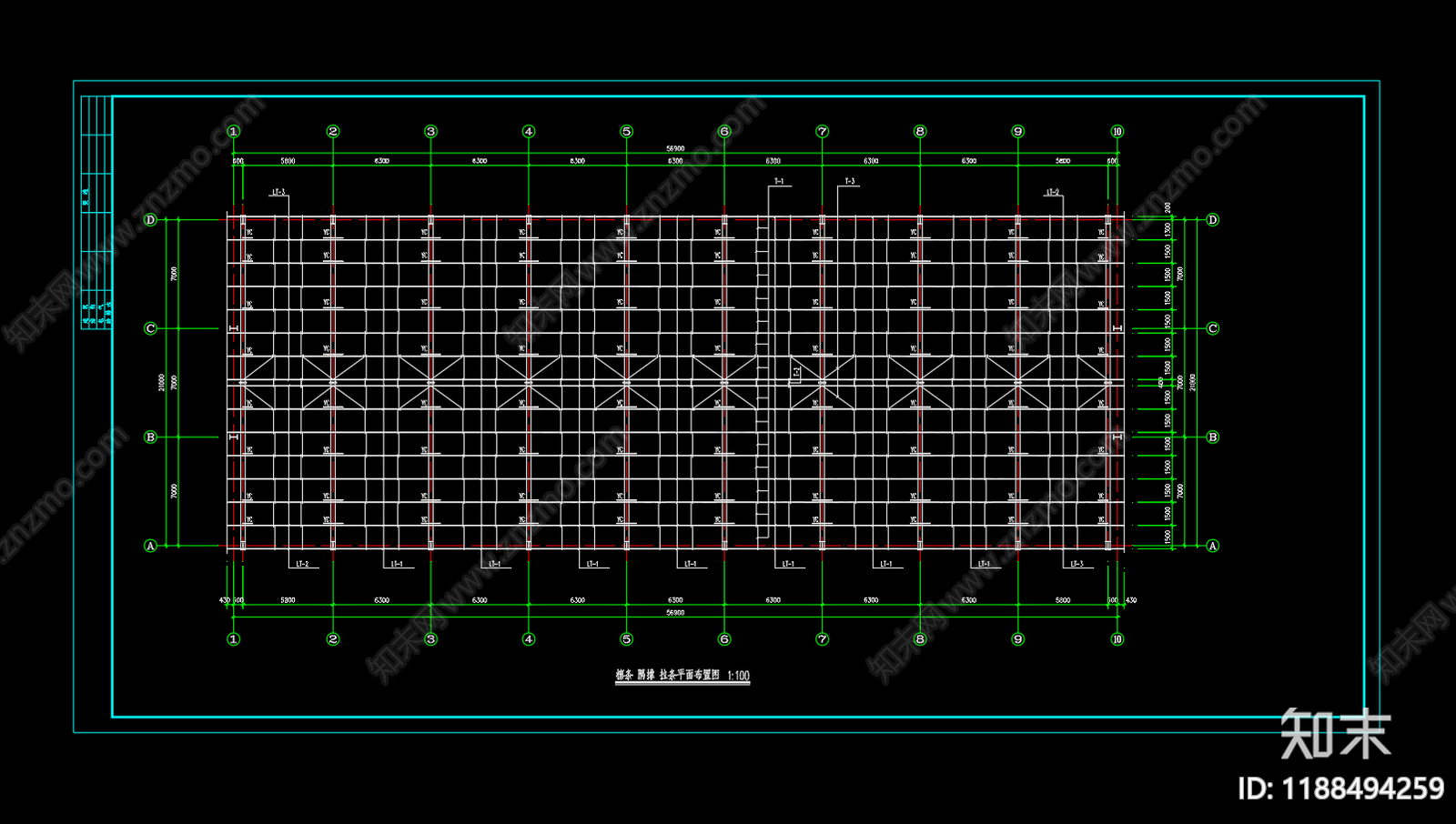Screen dimensions: 1456x824
Task: Select the "LT-2" label above the plan
Action: tap(1052, 193)
